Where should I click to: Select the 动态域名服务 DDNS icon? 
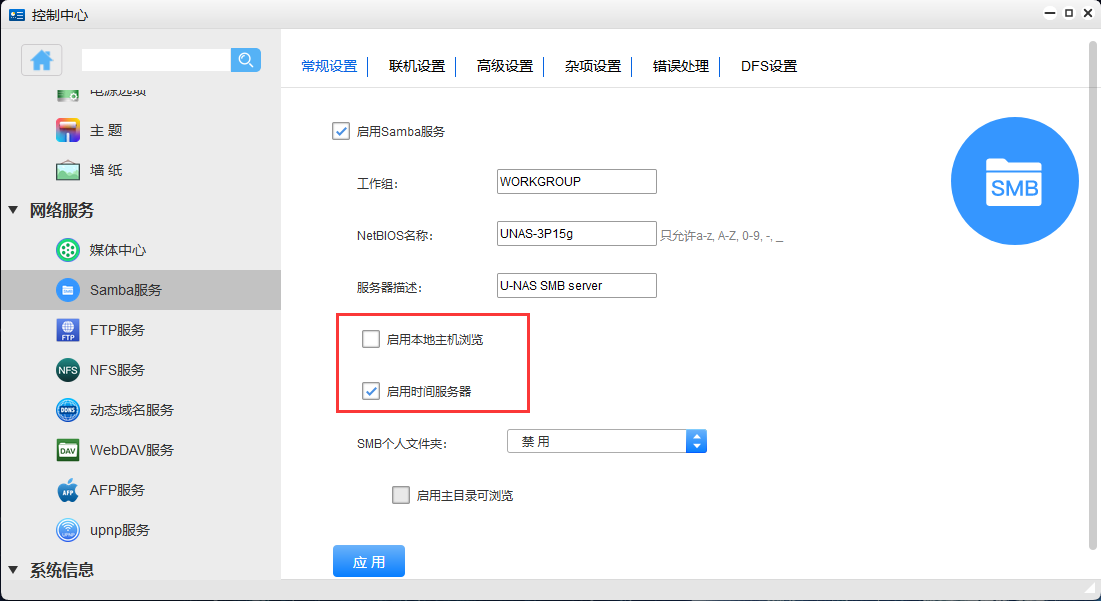68,410
